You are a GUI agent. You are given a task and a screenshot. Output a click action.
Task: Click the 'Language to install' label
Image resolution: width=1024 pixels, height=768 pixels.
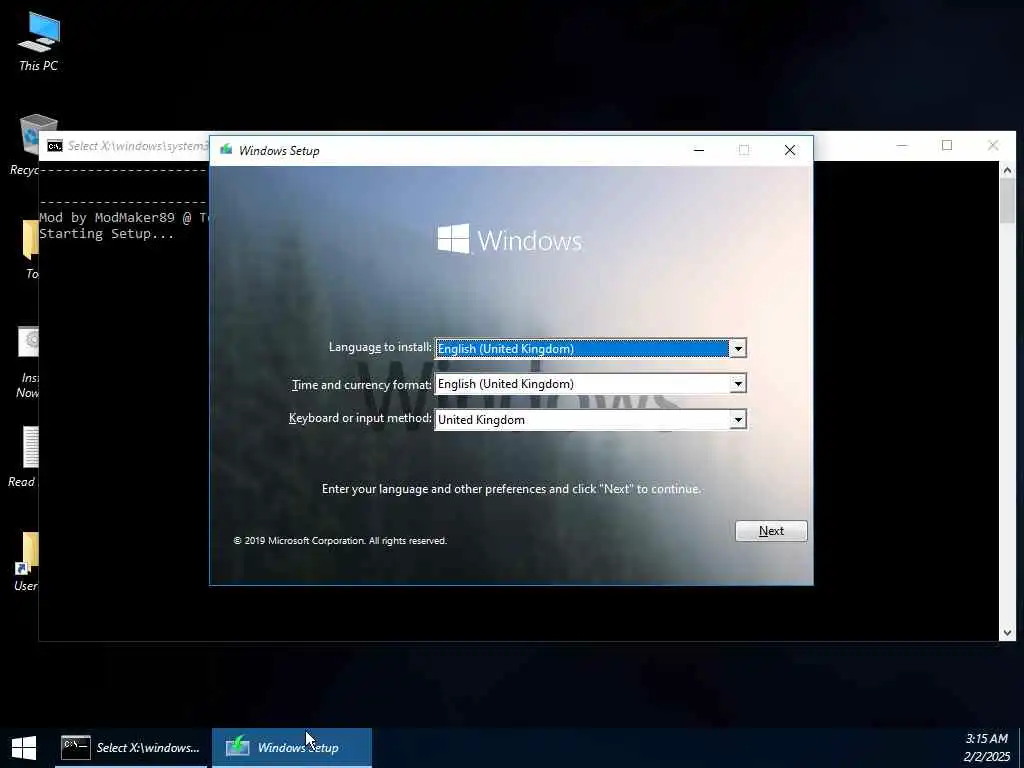pyautogui.click(x=380, y=347)
